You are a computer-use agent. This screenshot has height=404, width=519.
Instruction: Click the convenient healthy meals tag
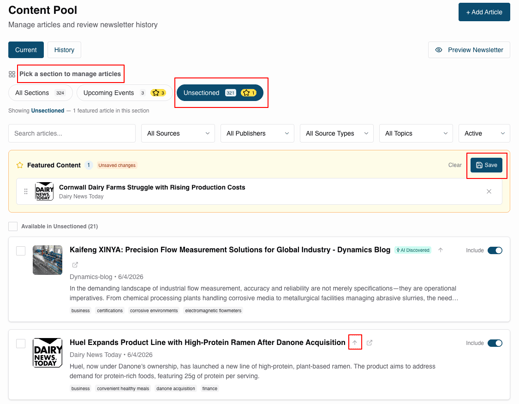(x=123, y=388)
